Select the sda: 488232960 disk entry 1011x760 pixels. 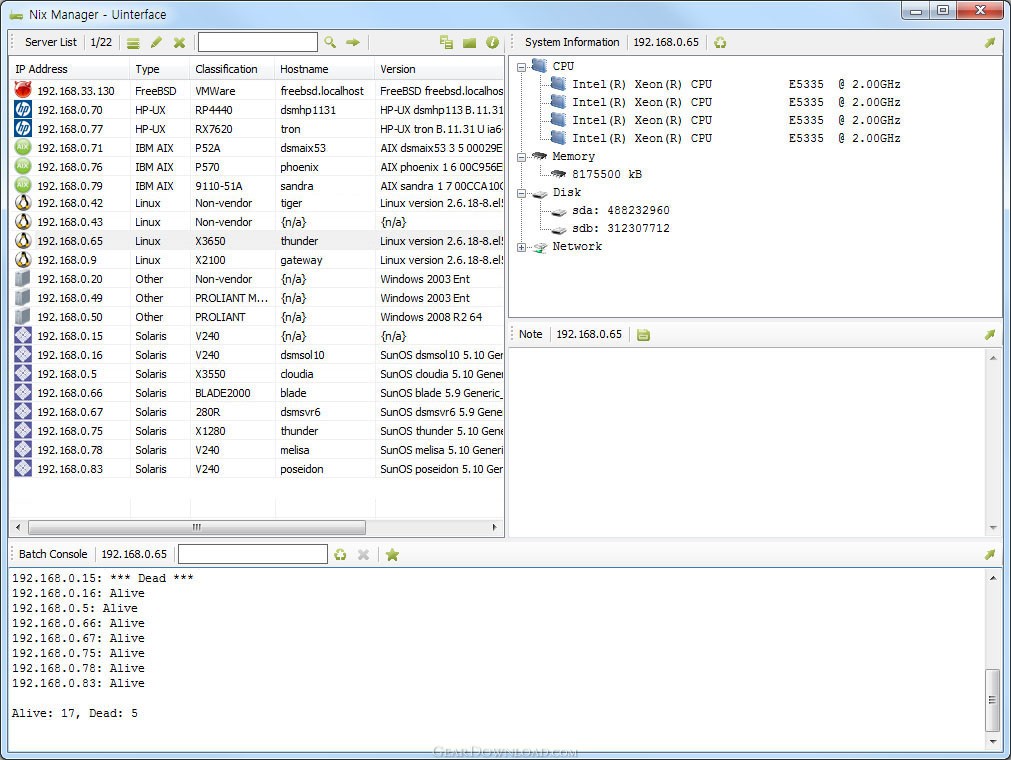pos(621,210)
